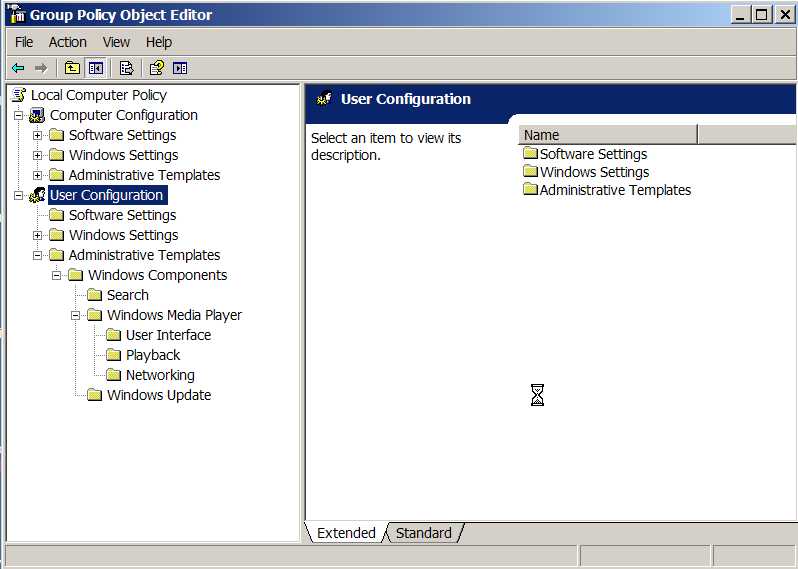
Task: Collapse the Windows Components node
Action: [x=56, y=275]
